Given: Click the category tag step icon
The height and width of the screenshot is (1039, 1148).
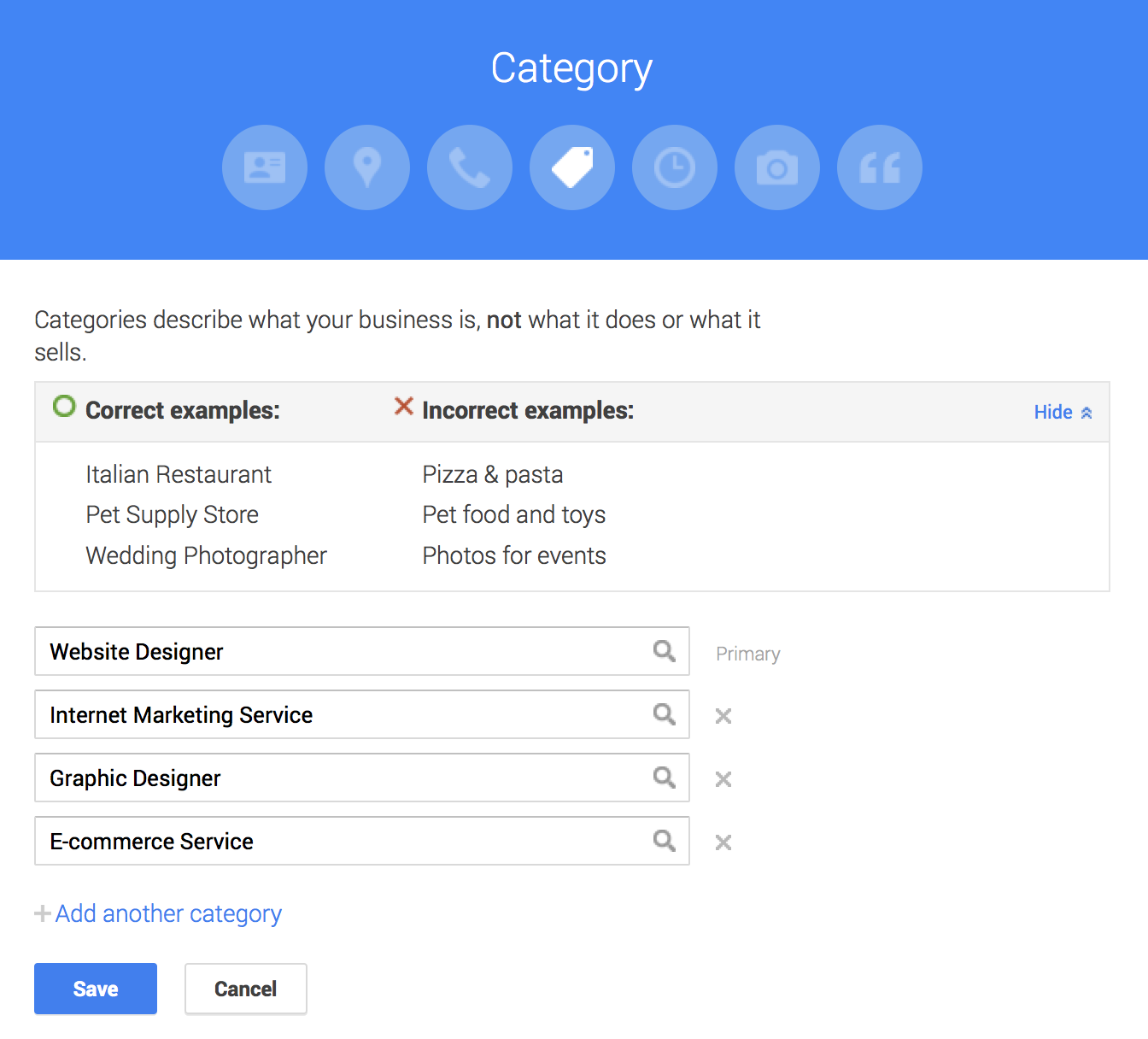Looking at the screenshot, I should (572, 167).
